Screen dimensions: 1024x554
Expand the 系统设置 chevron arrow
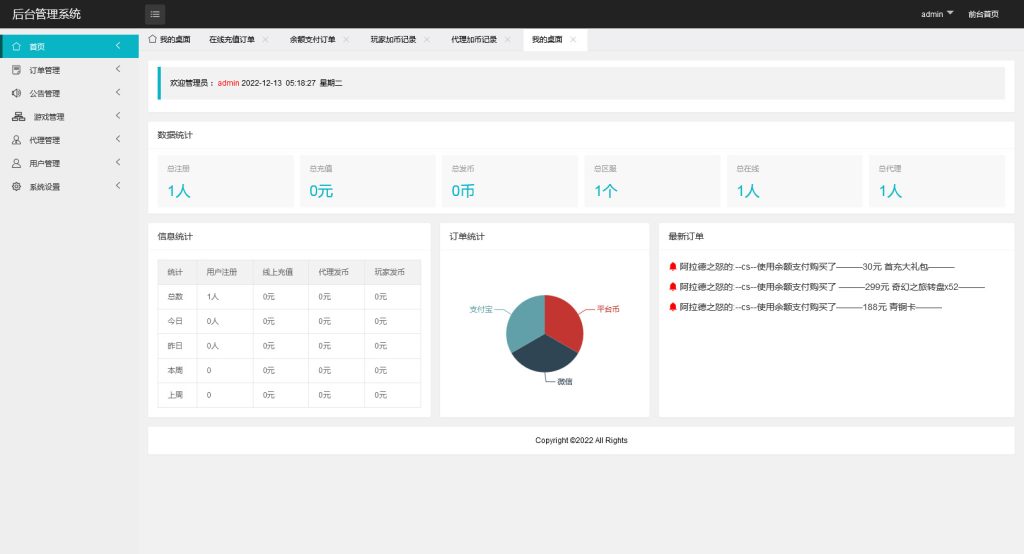(118, 185)
